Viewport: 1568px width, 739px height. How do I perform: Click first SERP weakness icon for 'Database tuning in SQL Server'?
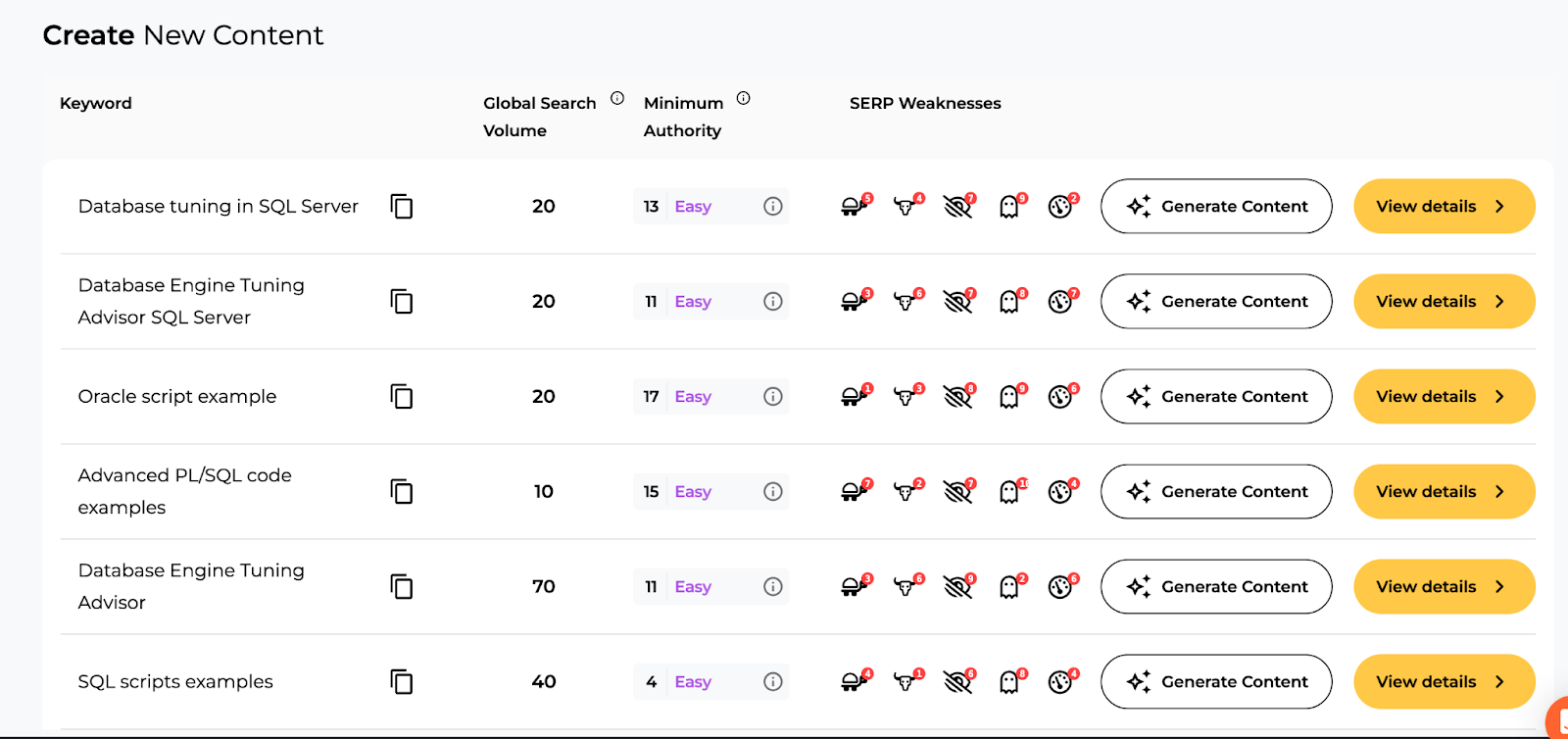(853, 207)
